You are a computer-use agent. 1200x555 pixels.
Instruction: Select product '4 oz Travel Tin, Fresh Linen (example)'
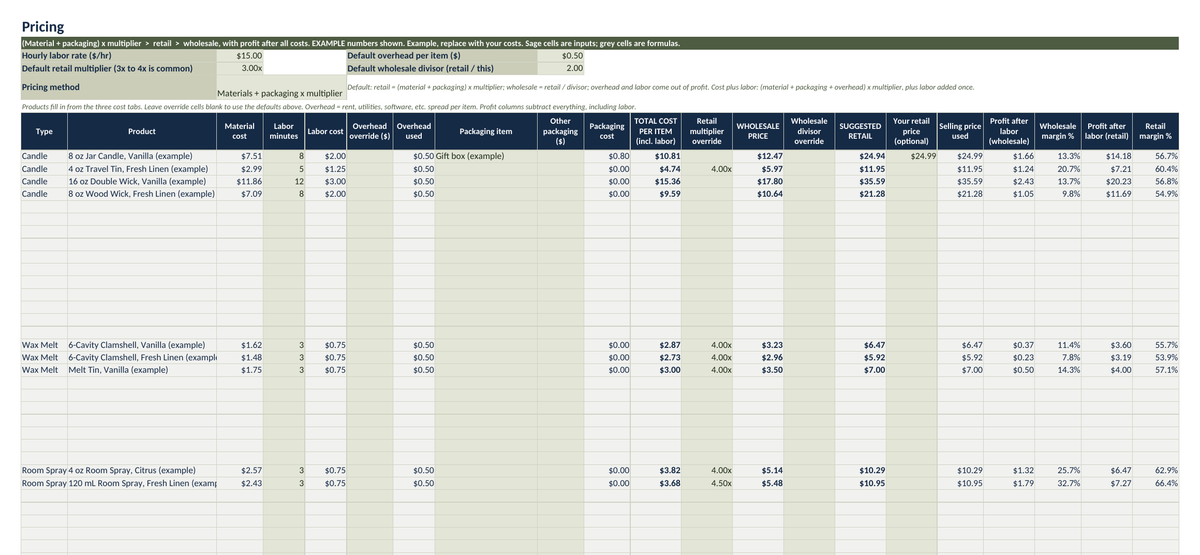[x=141, y=169]
